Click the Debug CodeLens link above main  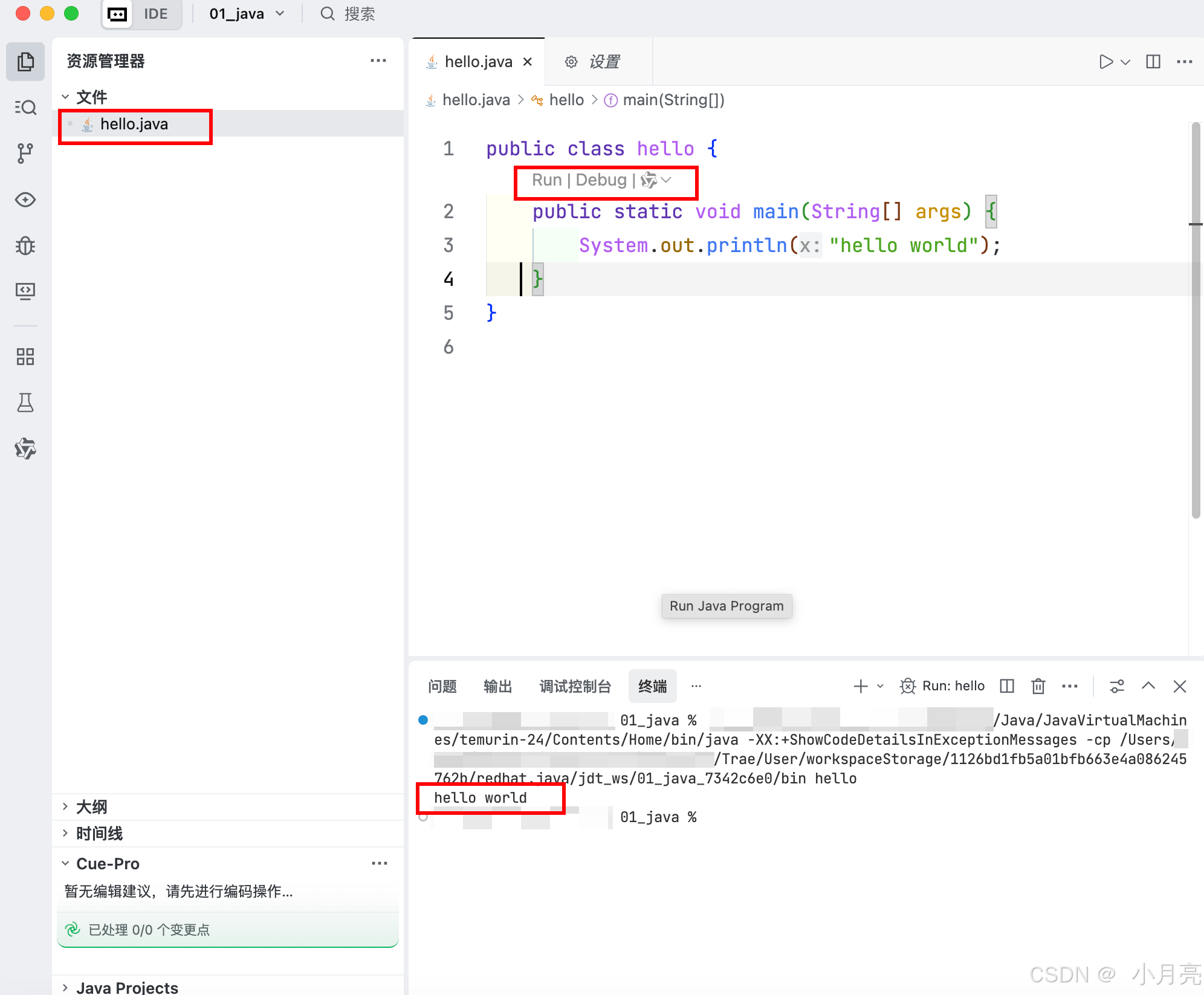click(601, 180)
